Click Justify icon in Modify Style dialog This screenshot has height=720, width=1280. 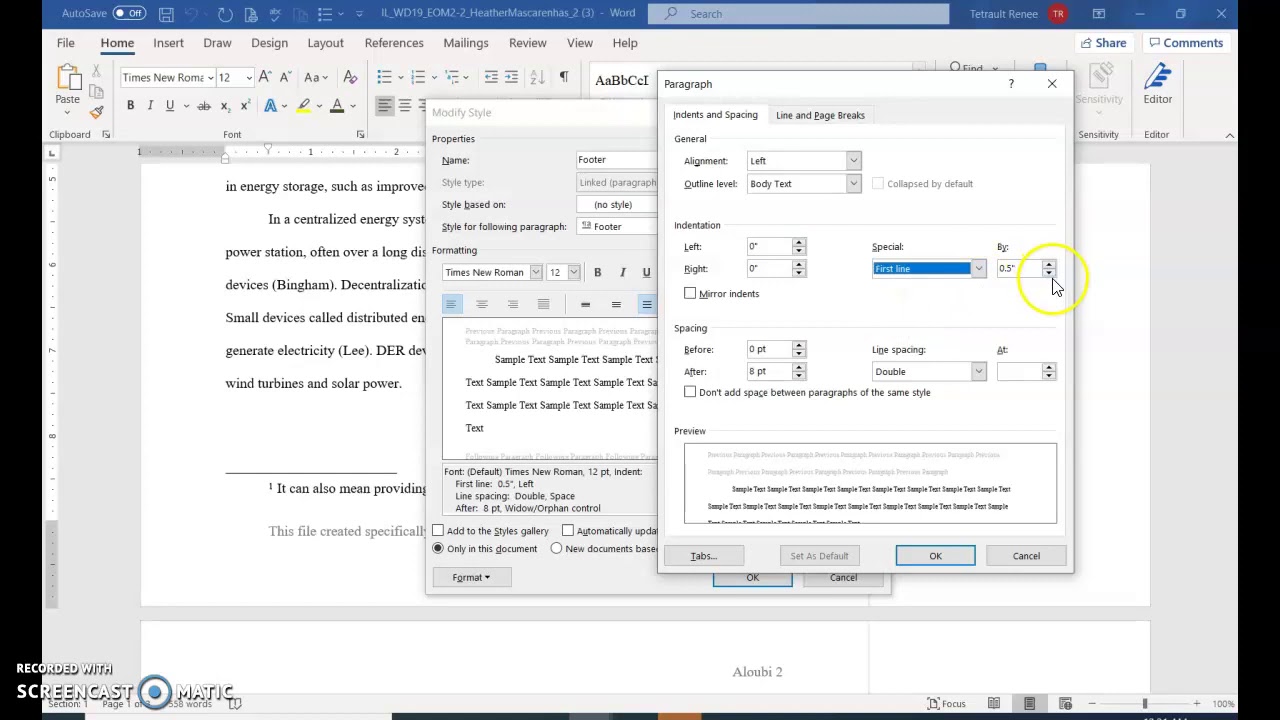click(543, 304)
